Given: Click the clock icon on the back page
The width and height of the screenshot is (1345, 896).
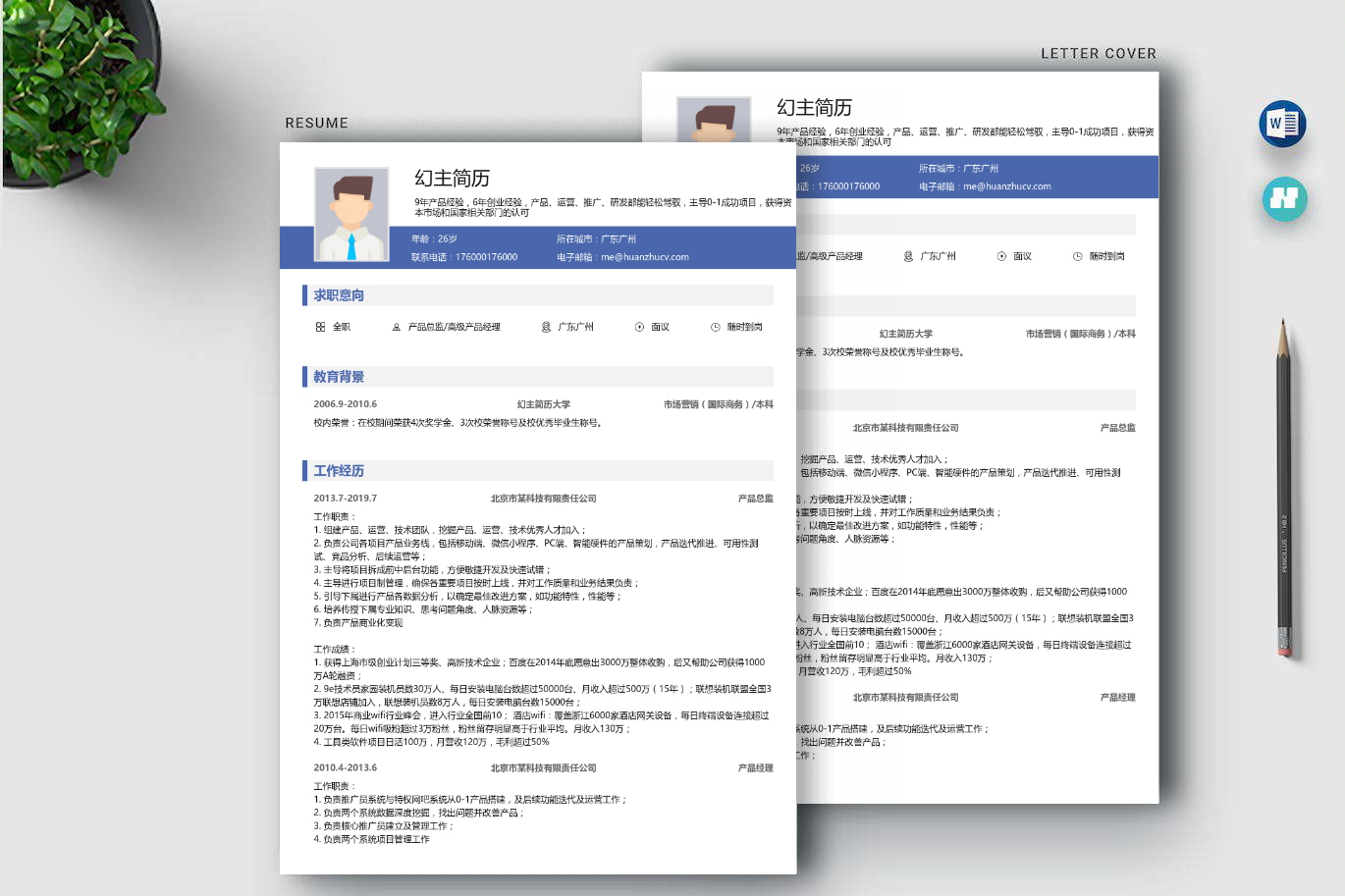Looking at the screenshot, I should [x=1077, y=256].
